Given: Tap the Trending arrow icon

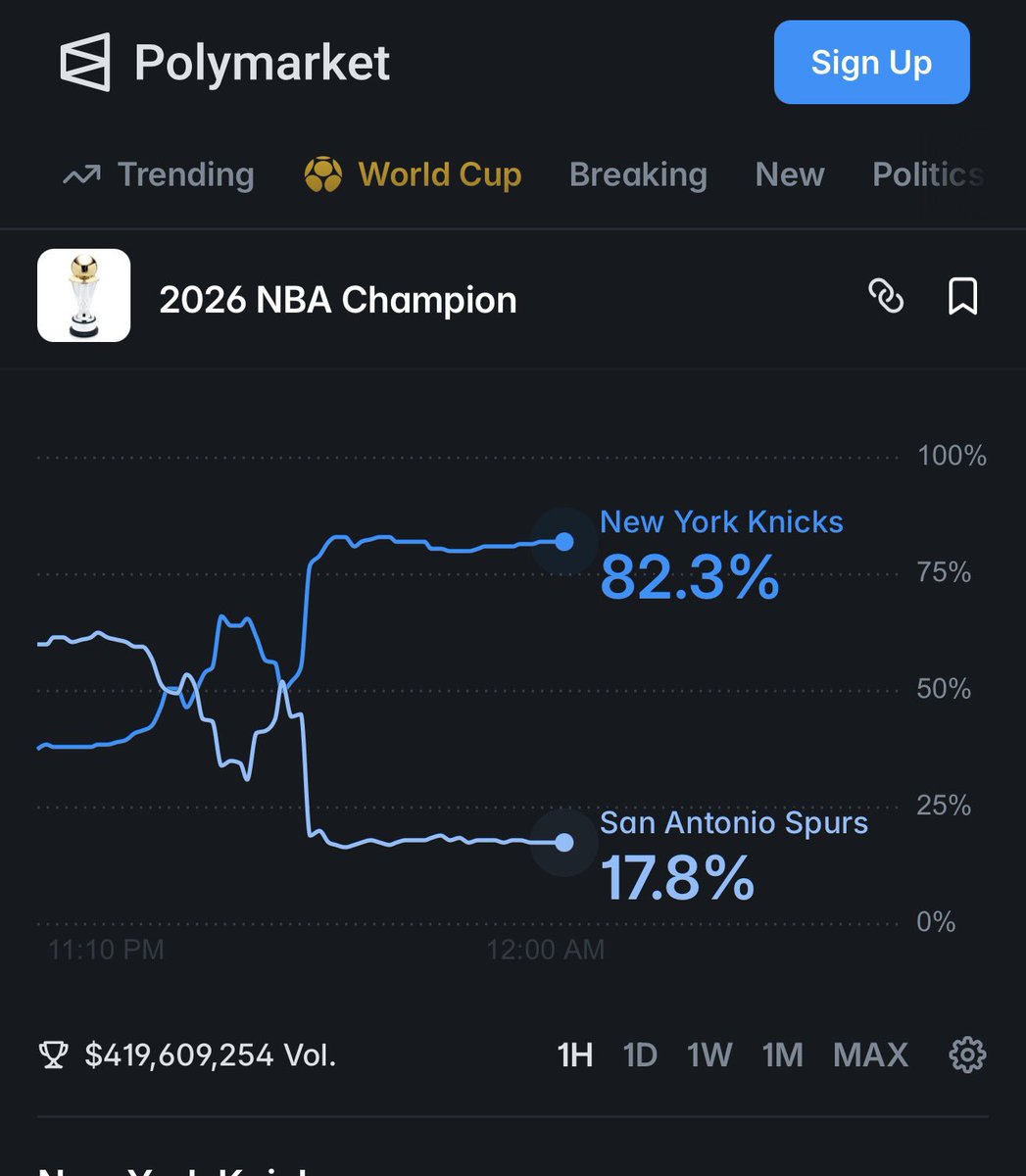Looking at the screenshot, I should [x=81, y=175].
